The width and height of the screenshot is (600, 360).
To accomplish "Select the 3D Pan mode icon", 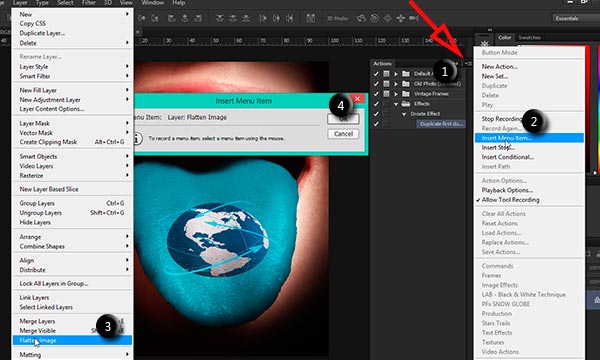I will [387, 18].
